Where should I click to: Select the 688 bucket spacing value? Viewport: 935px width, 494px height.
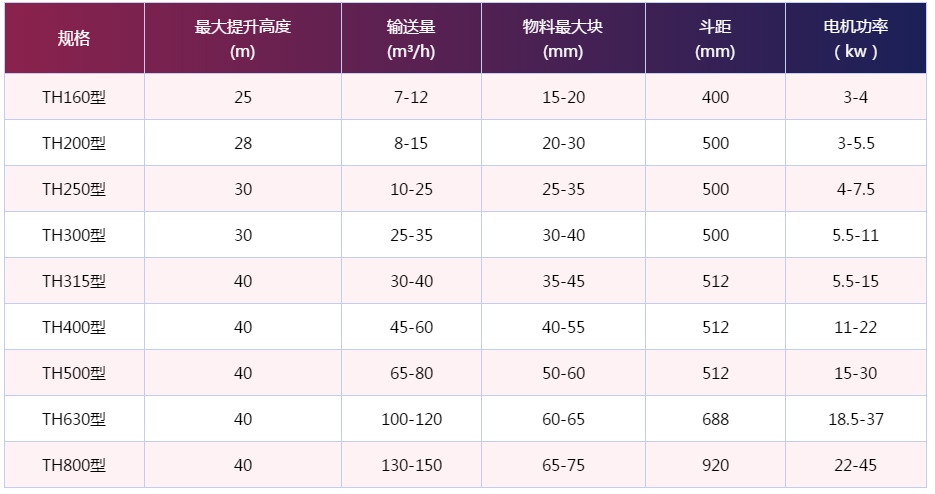pyautogui.click(x=715, y=419)
